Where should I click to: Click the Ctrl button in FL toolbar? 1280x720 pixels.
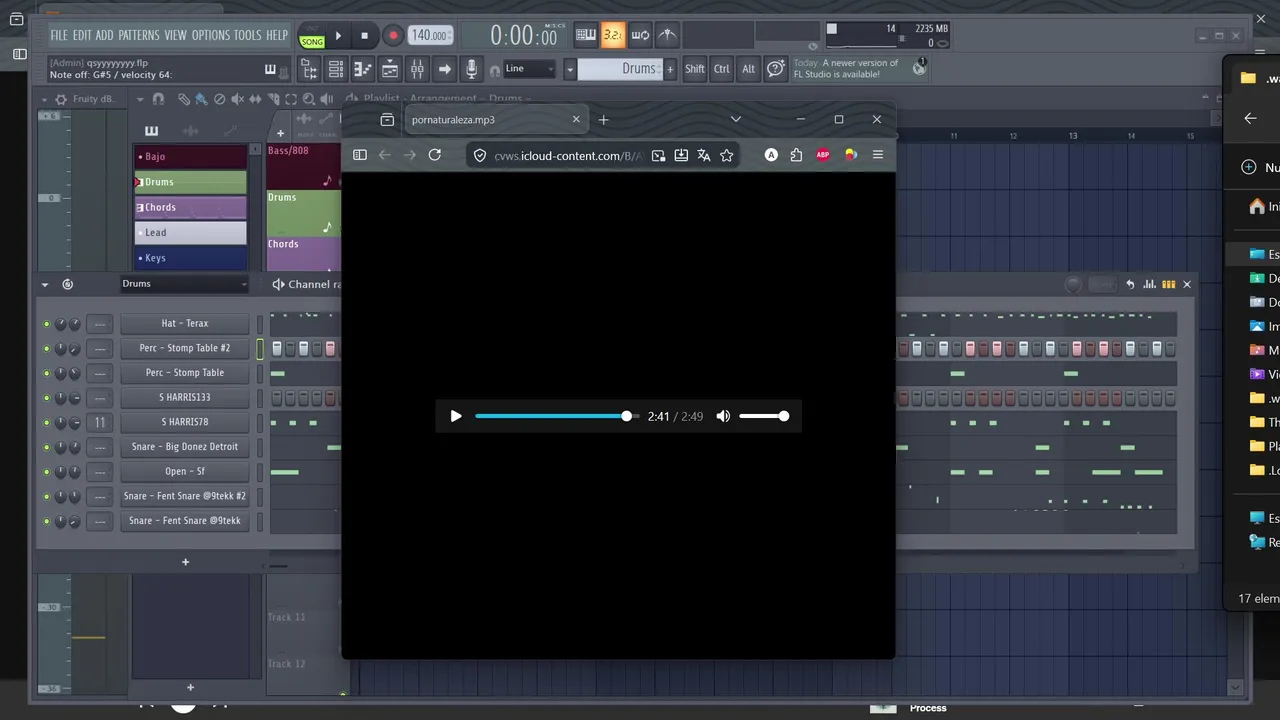[x=722, y=69]
